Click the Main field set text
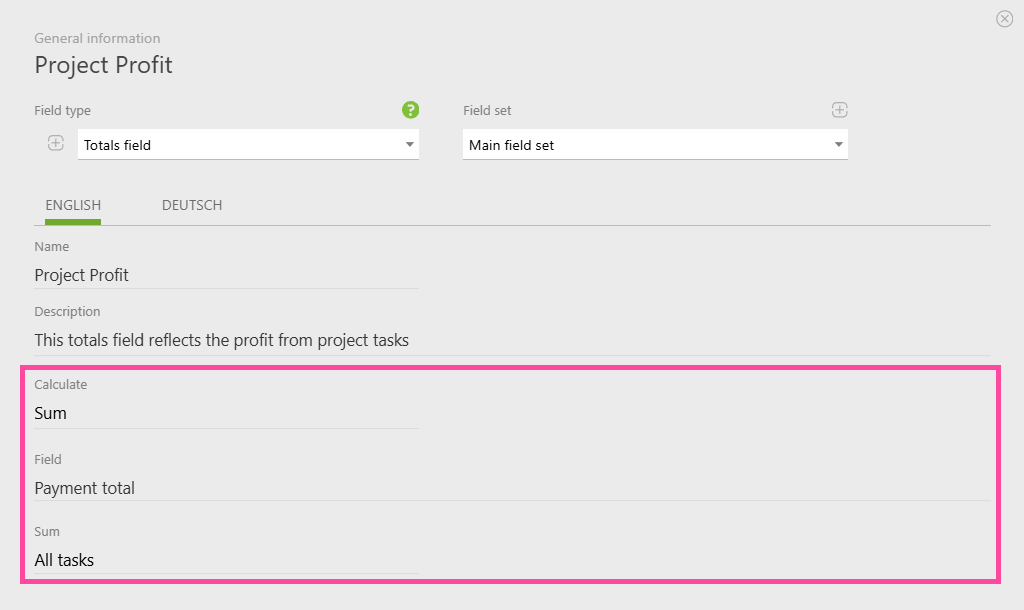Image resolution: width=1024 pixels, height=610 pixels. pos(511,145)
